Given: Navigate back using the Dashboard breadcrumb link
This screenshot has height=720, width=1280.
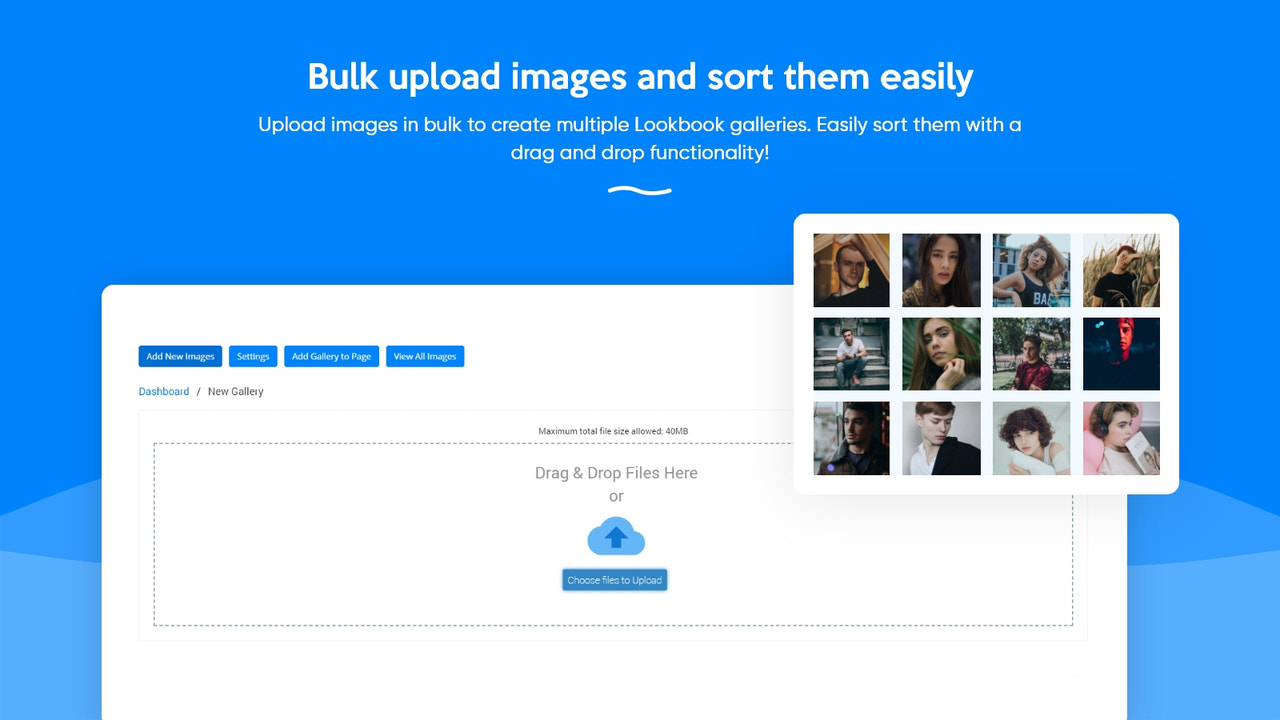Looking at the screenshot, I should coord(163,391).
